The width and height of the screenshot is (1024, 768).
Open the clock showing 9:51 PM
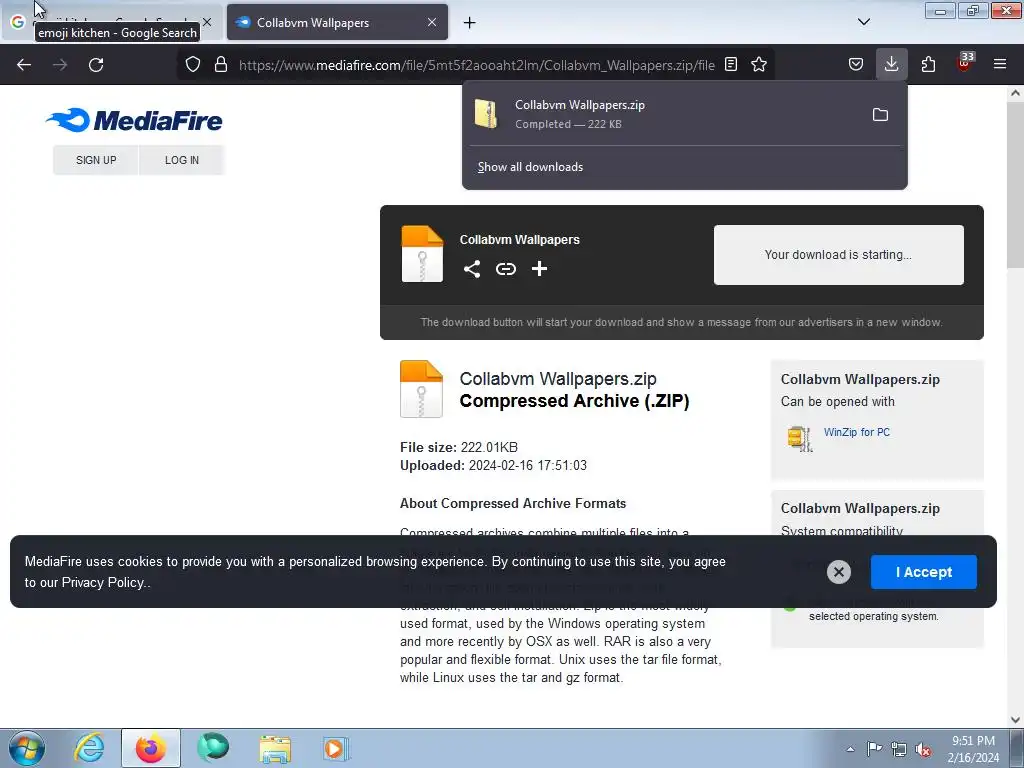click(973, 749)
